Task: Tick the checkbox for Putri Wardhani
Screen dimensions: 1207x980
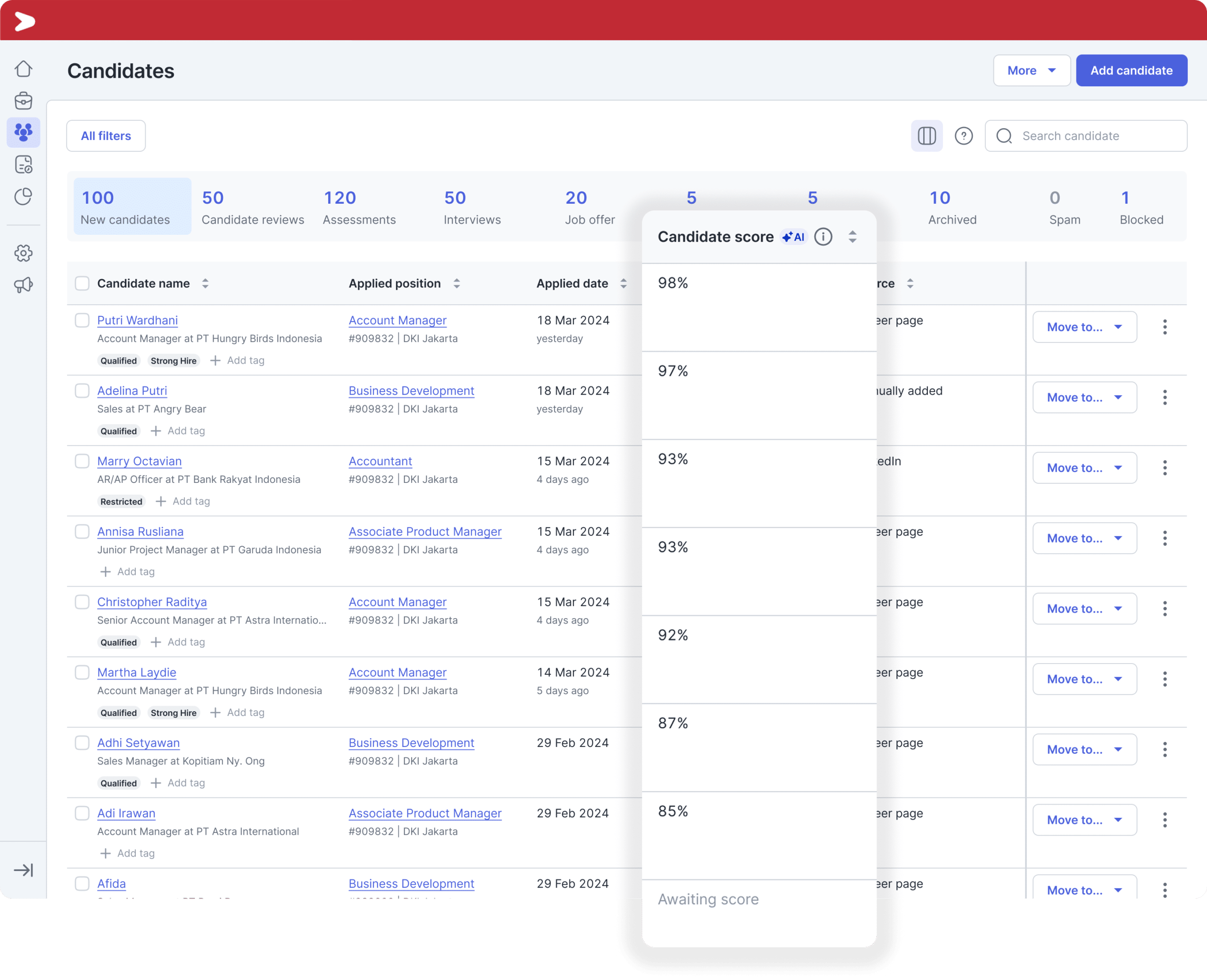Action: (83, 321)
